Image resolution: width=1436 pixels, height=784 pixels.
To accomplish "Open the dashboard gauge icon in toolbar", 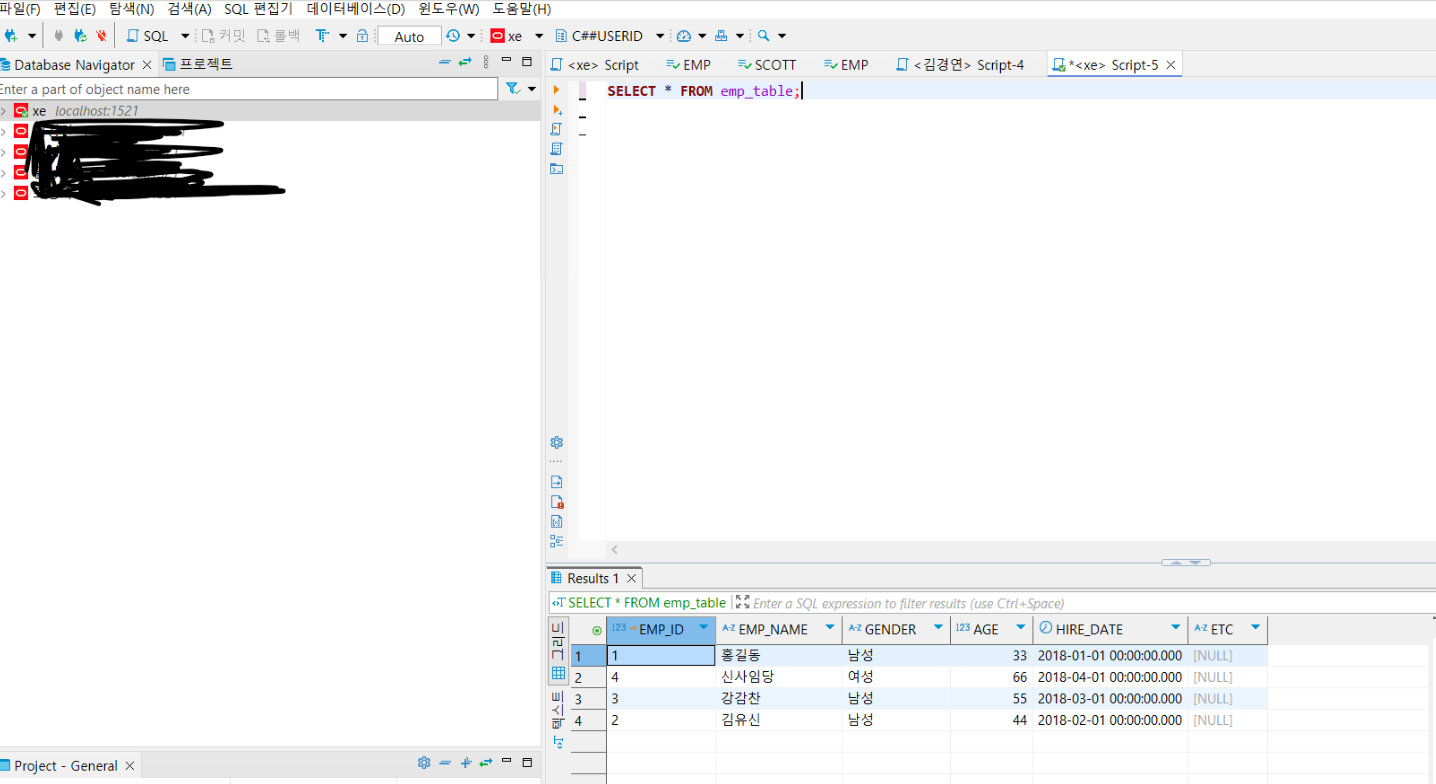I will point(684,36).
